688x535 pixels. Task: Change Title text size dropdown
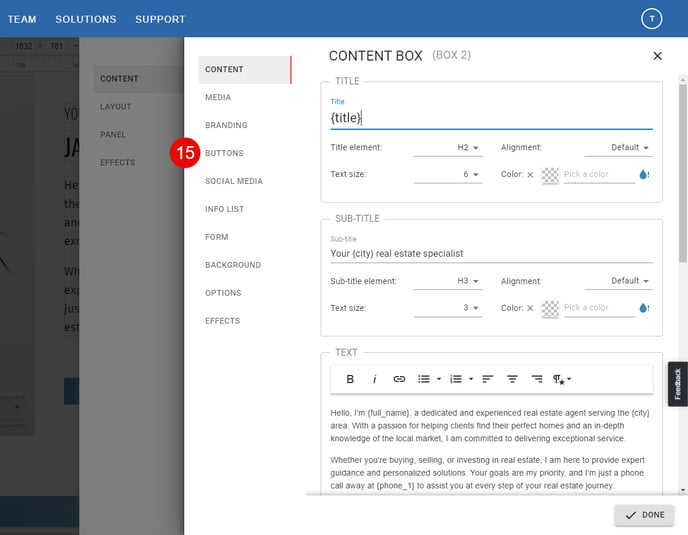tap(448, 174)
